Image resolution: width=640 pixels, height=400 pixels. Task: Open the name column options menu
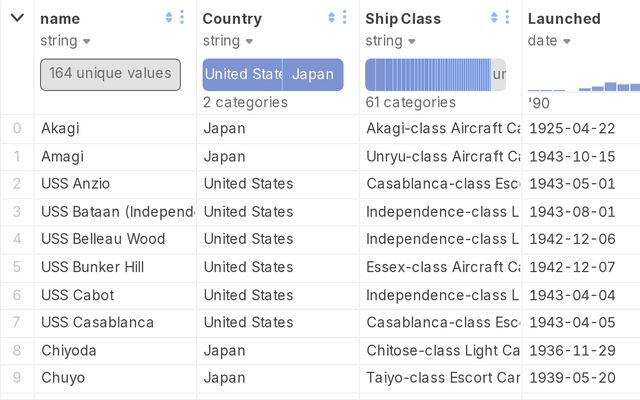(x=181, y=18)
